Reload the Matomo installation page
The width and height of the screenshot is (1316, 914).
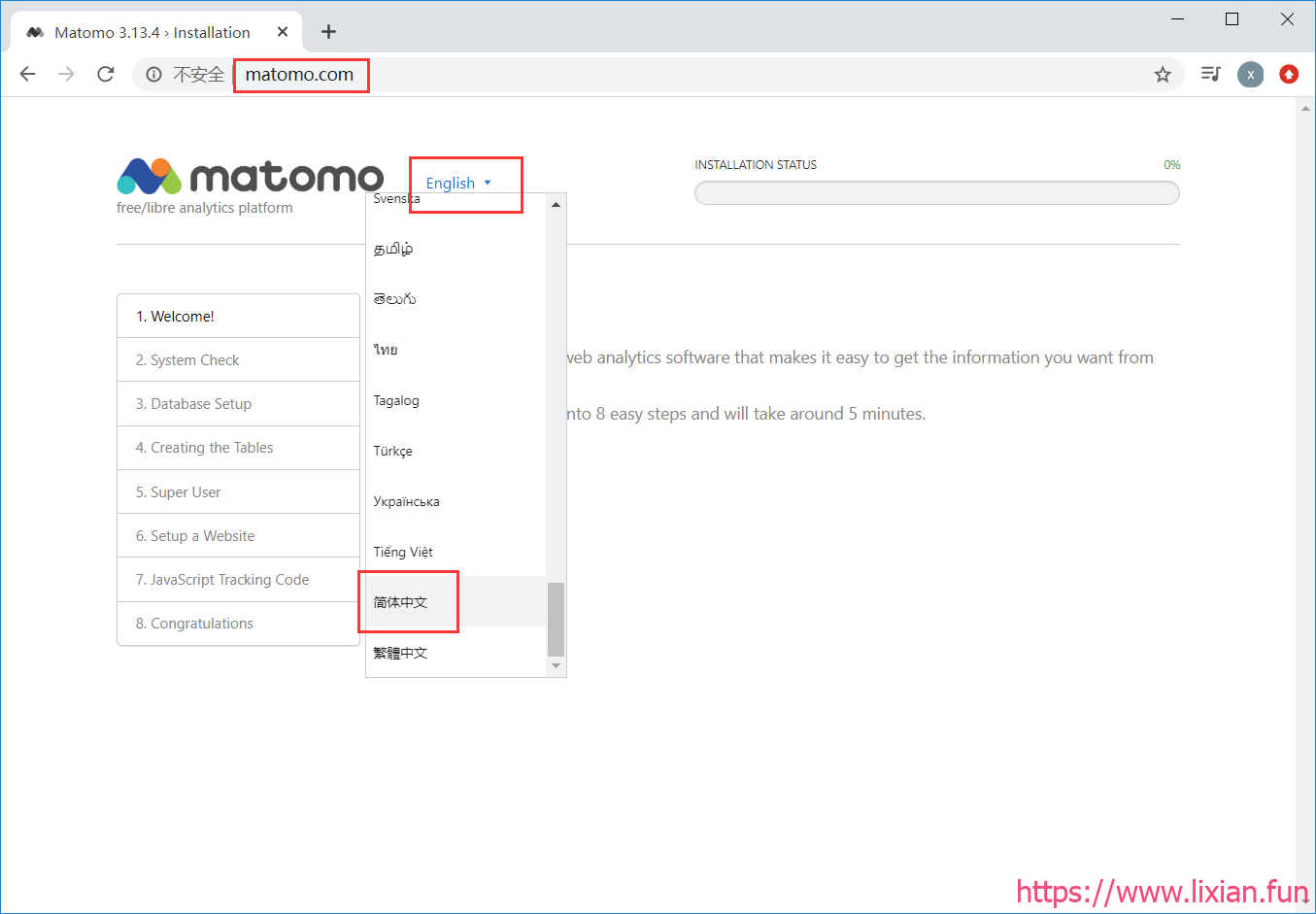click(x=106, y=74)
